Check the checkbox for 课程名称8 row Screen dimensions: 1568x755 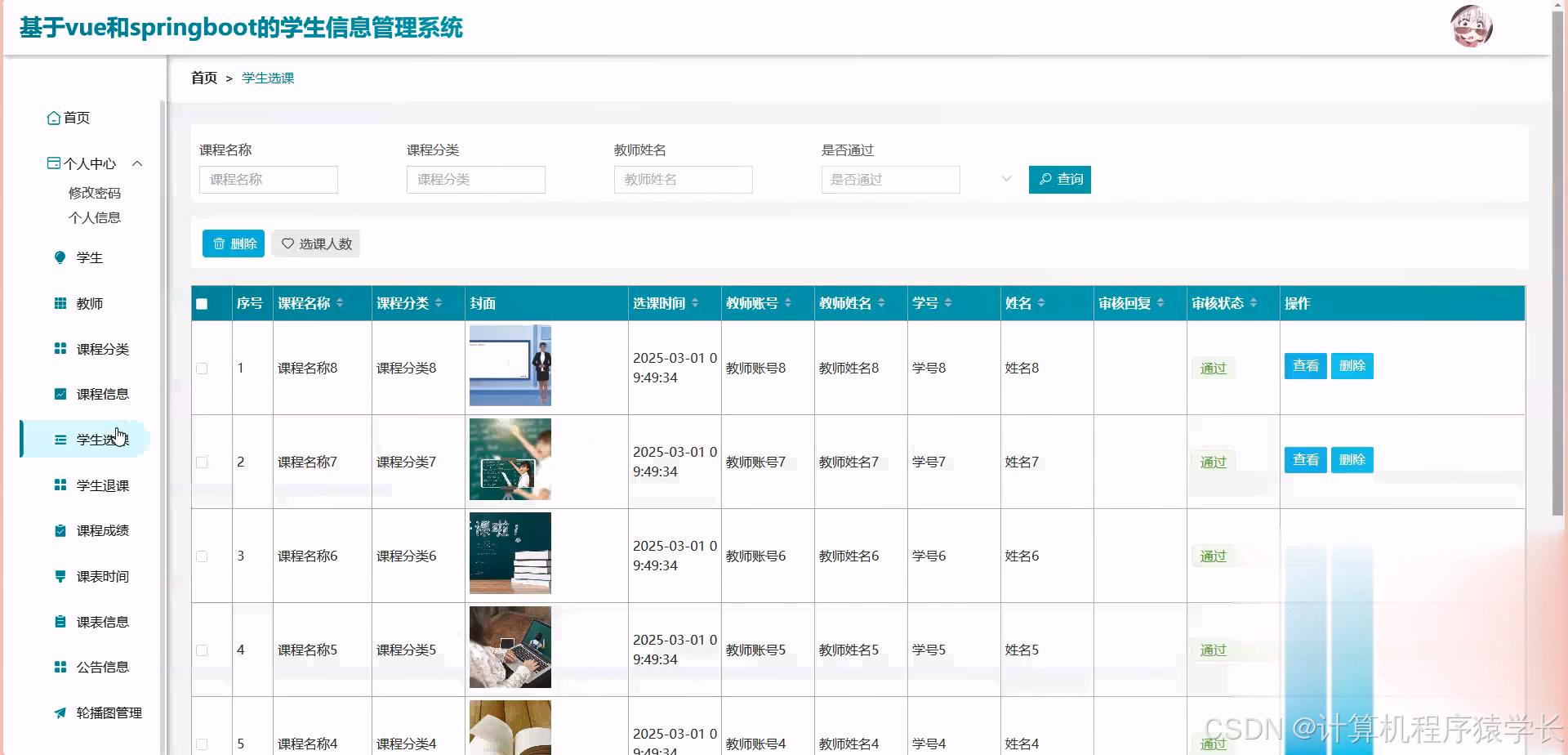tap(202, 368)
